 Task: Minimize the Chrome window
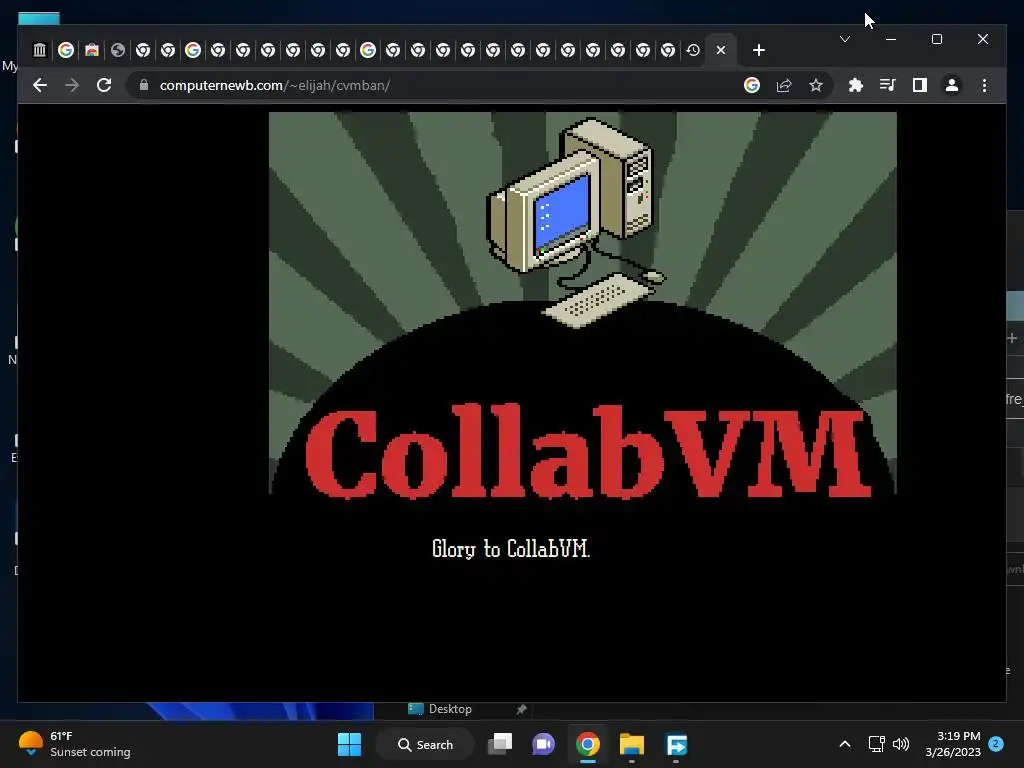click(x=891, y=39)
